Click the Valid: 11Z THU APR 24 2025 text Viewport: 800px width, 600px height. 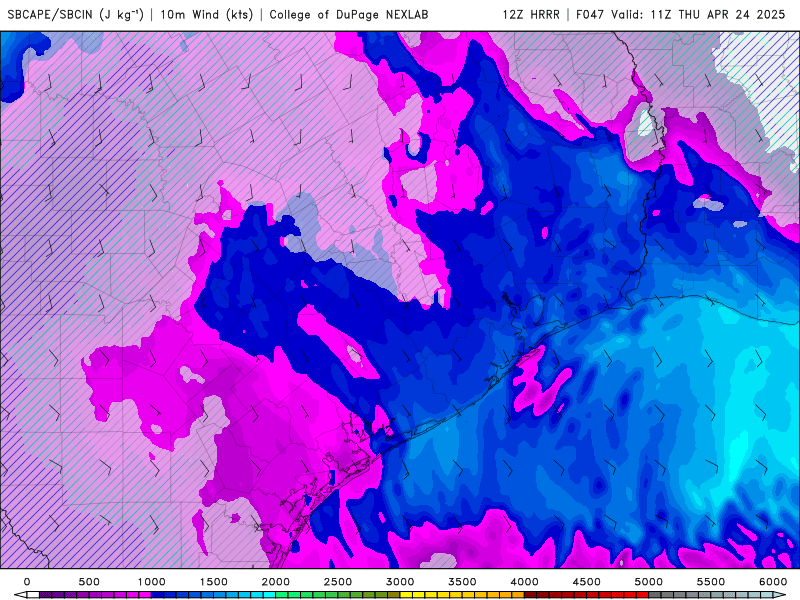698,14
